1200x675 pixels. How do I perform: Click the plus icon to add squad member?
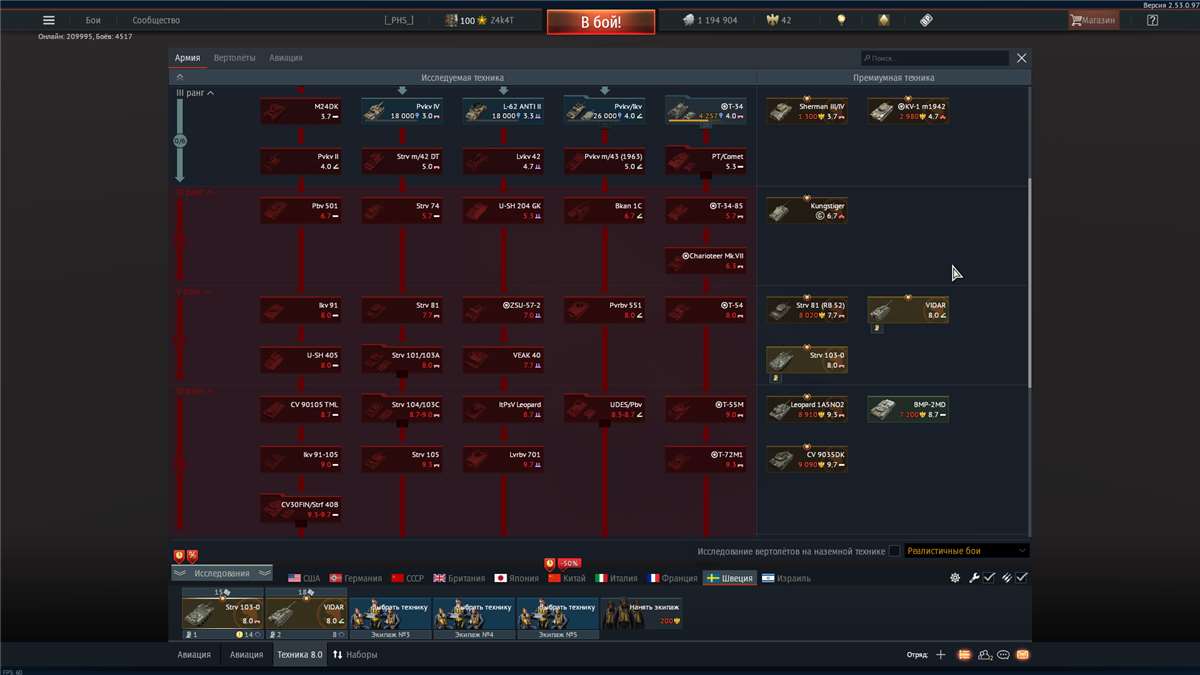[940, 655]
